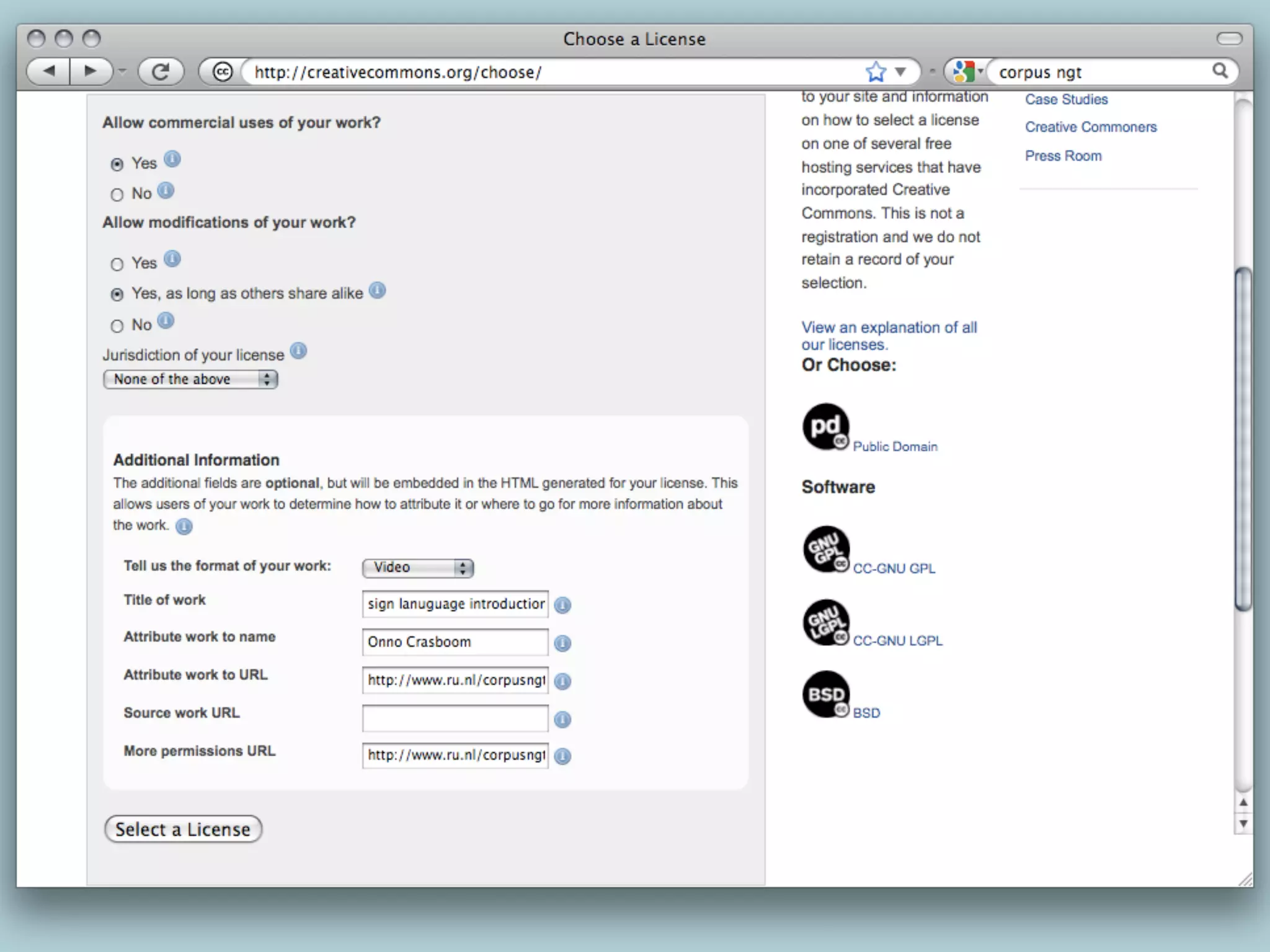Select No for commercial uses

click(x=117, y=195)
